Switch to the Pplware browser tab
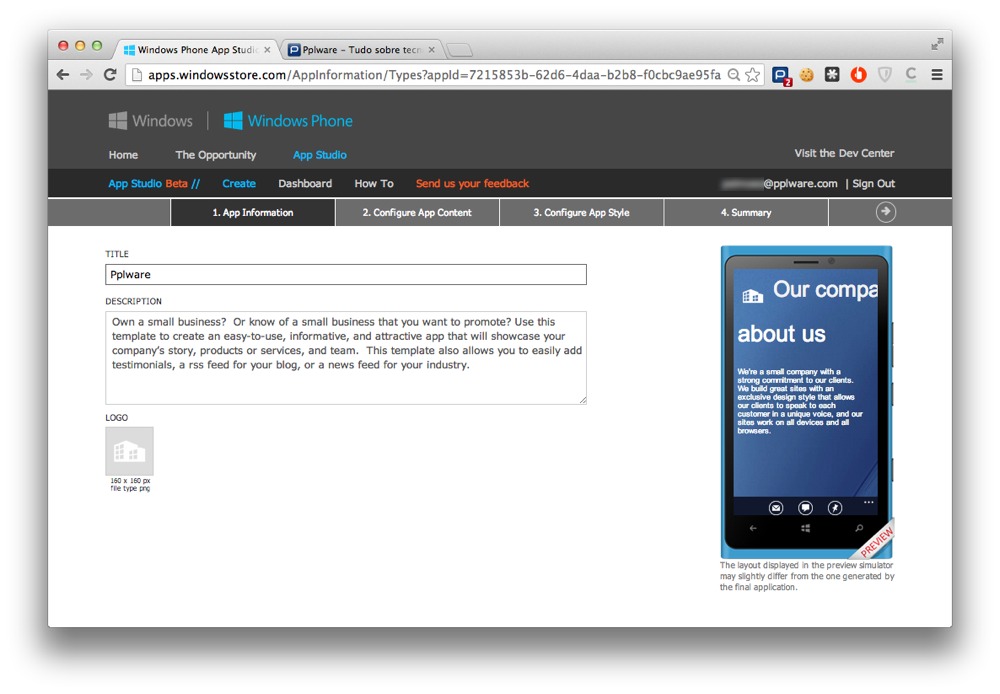Screen dimensions: 1000x694 [x=361, y=50]
